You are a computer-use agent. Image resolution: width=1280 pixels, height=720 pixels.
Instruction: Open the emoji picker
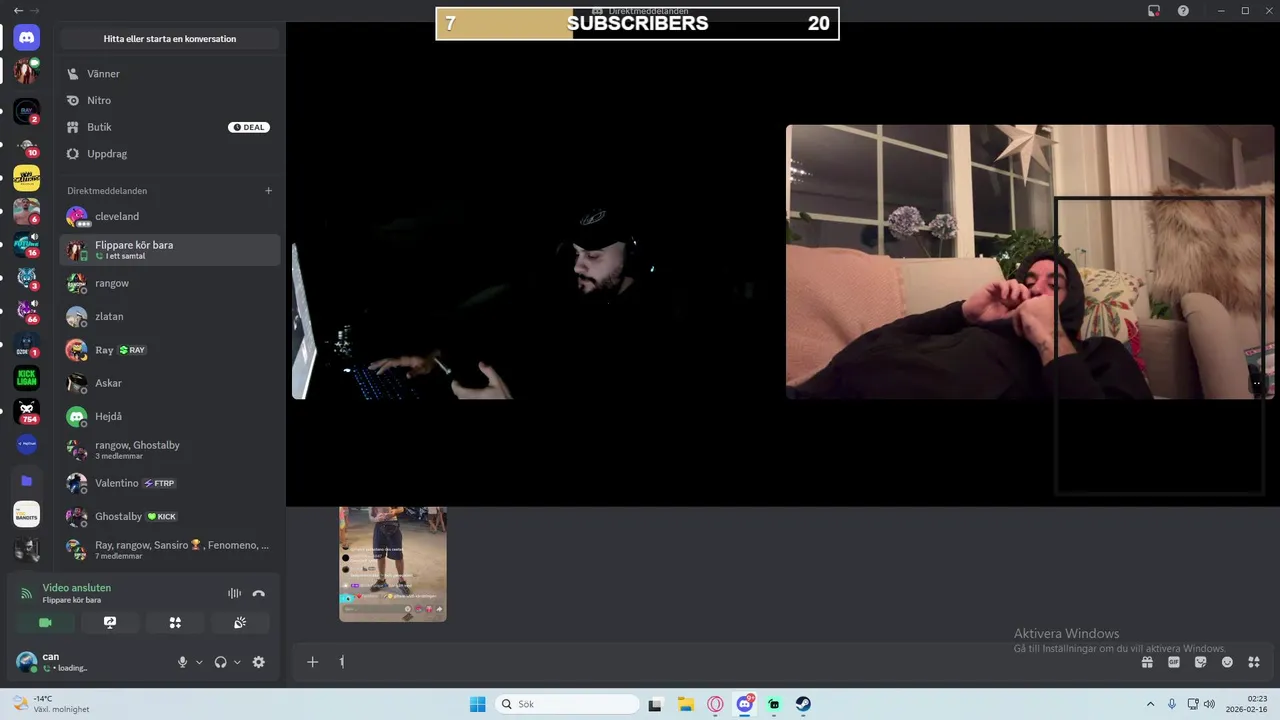(1227, 662)
